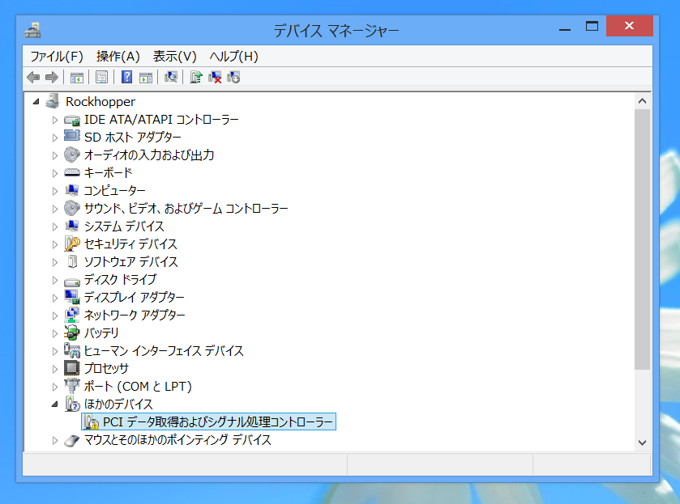
Task: Expand ヒューマン インターフェイス デバイス node
Action: 55,351
